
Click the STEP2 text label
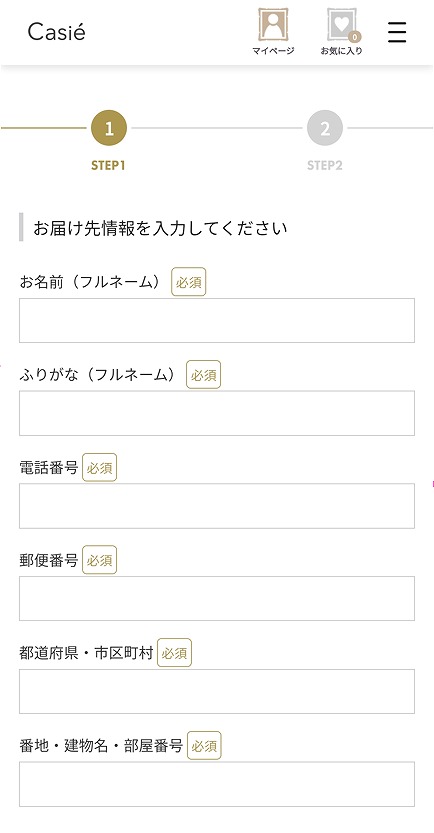[x=325, y=165]
